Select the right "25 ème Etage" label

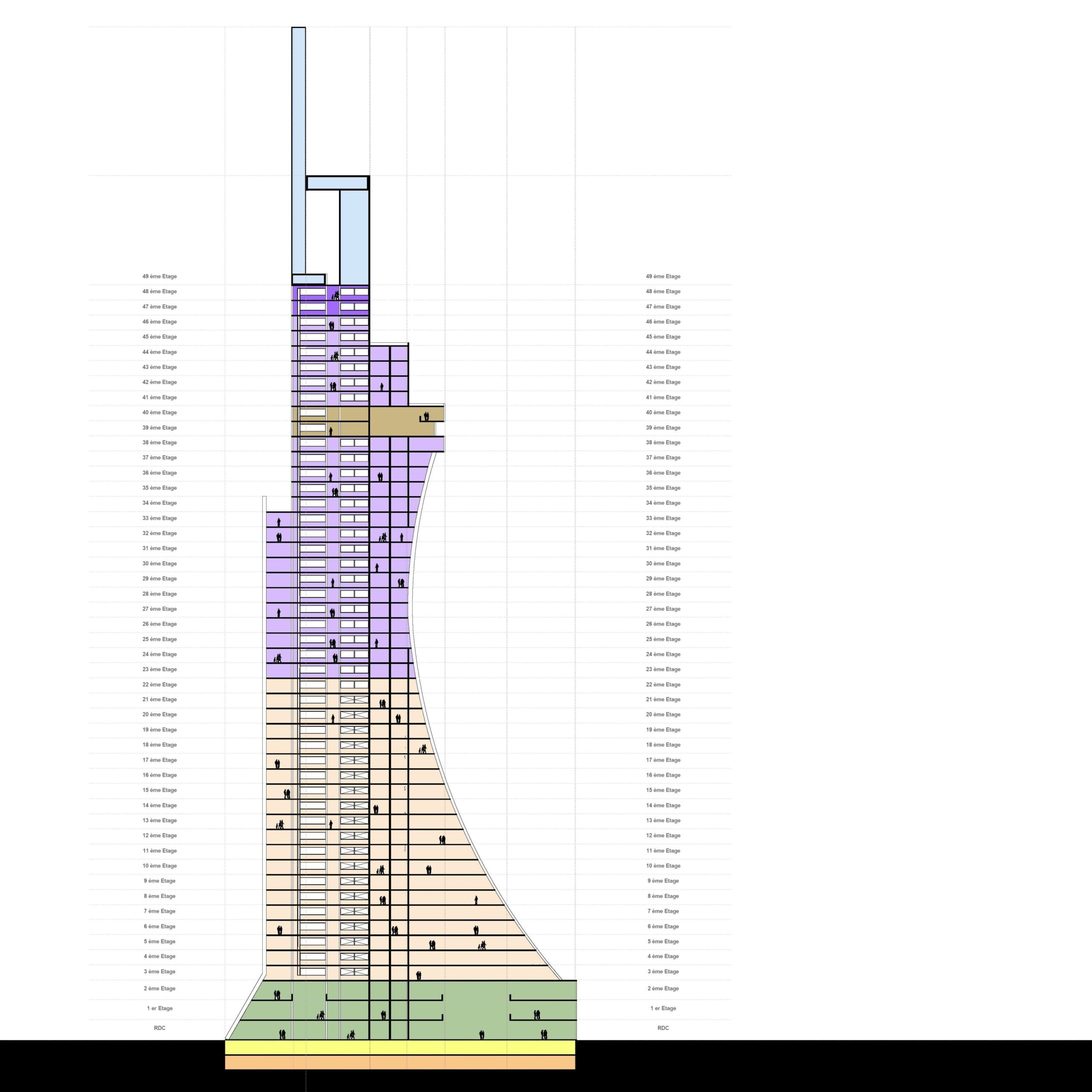tap(663, 639)
